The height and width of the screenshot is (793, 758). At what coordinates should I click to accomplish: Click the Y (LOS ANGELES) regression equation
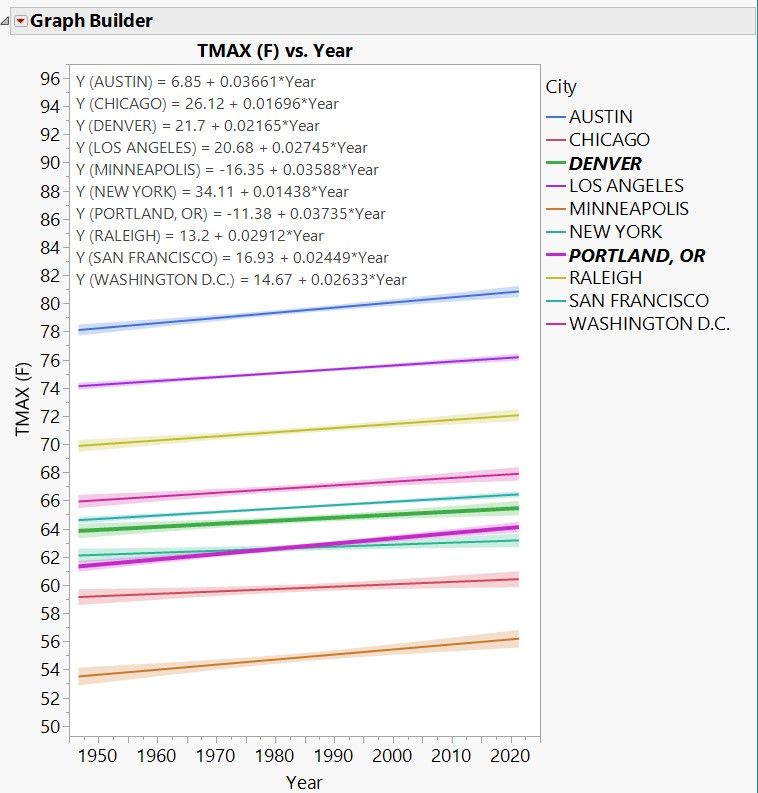click(x=221, y=148)
